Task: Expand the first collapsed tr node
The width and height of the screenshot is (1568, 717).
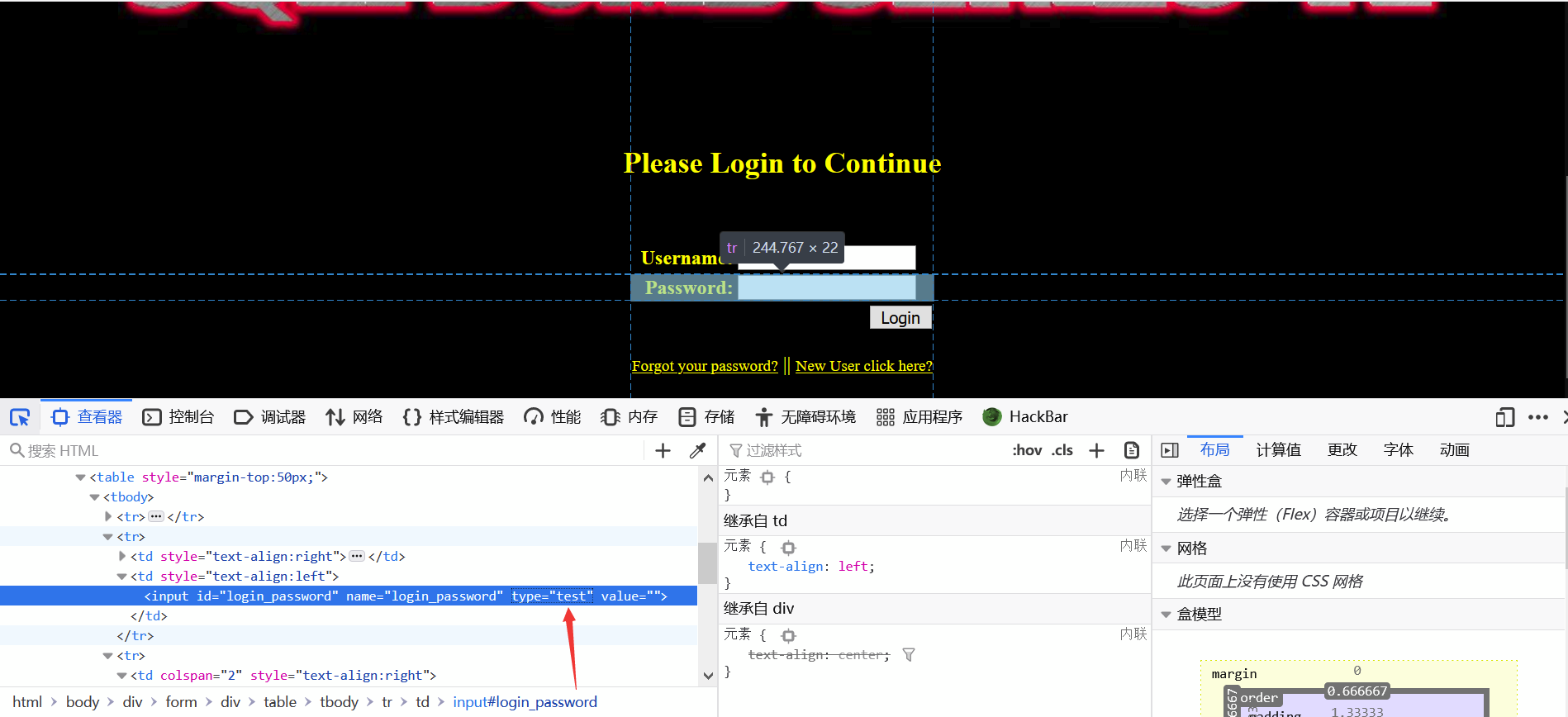Action: pos(108,516)
